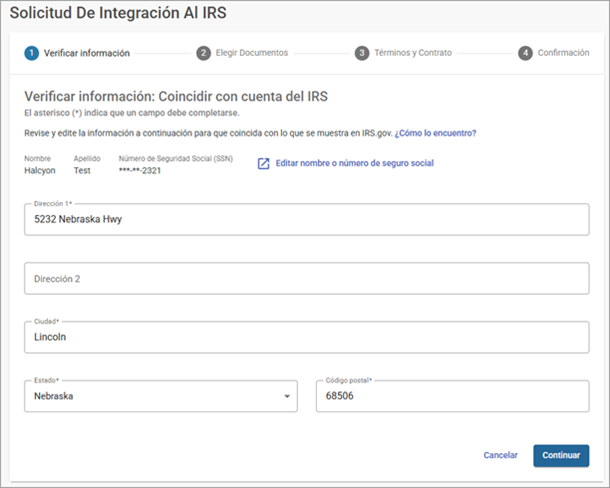This screenshot has height=488, width=610.
Task: Click the Nebraska state combo box
Action: tap(161, 396)
